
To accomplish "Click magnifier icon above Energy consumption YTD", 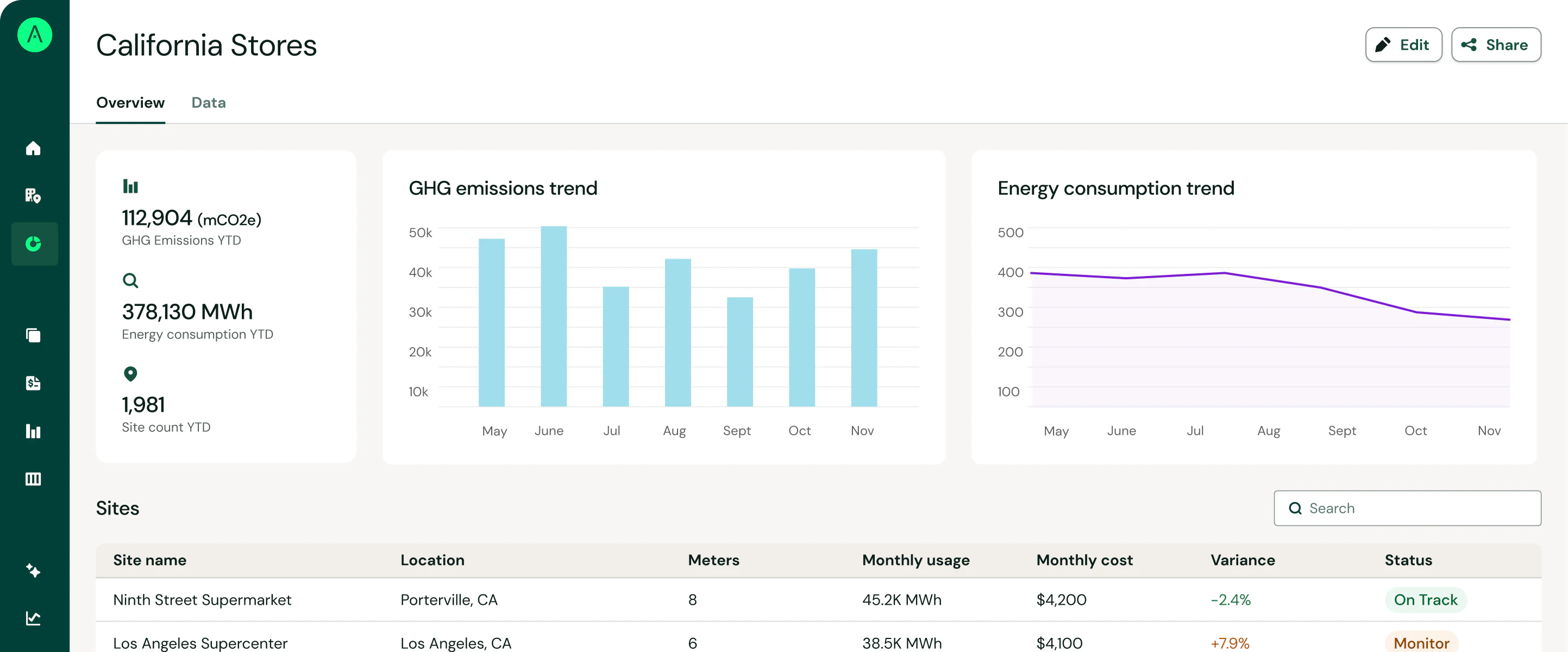I will [x=130, y=281].
